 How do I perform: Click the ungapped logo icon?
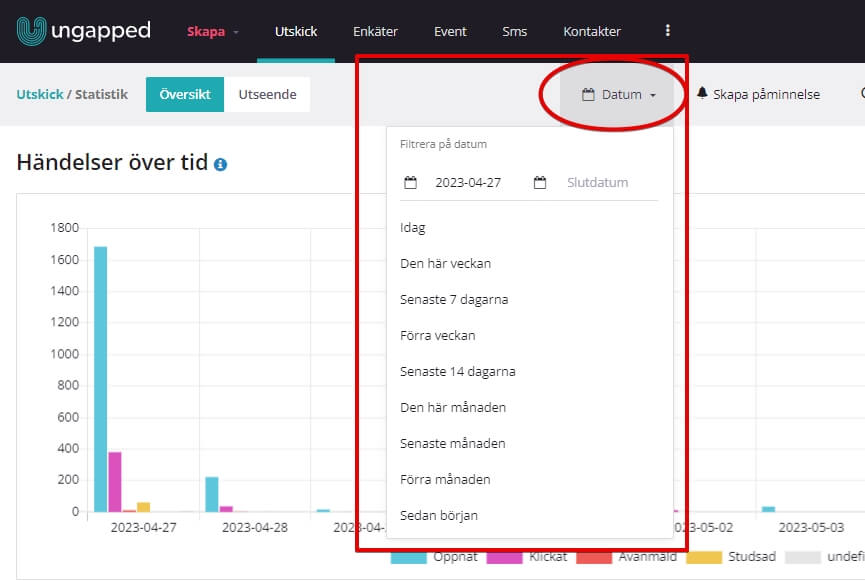pos(31,31)
